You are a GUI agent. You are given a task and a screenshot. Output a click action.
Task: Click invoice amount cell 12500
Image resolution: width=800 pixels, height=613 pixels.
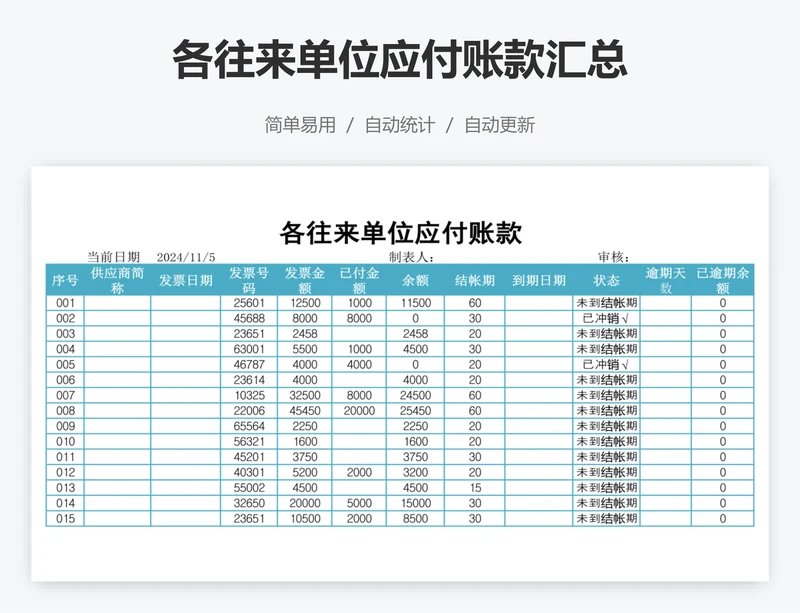click(x=305, y=303)
